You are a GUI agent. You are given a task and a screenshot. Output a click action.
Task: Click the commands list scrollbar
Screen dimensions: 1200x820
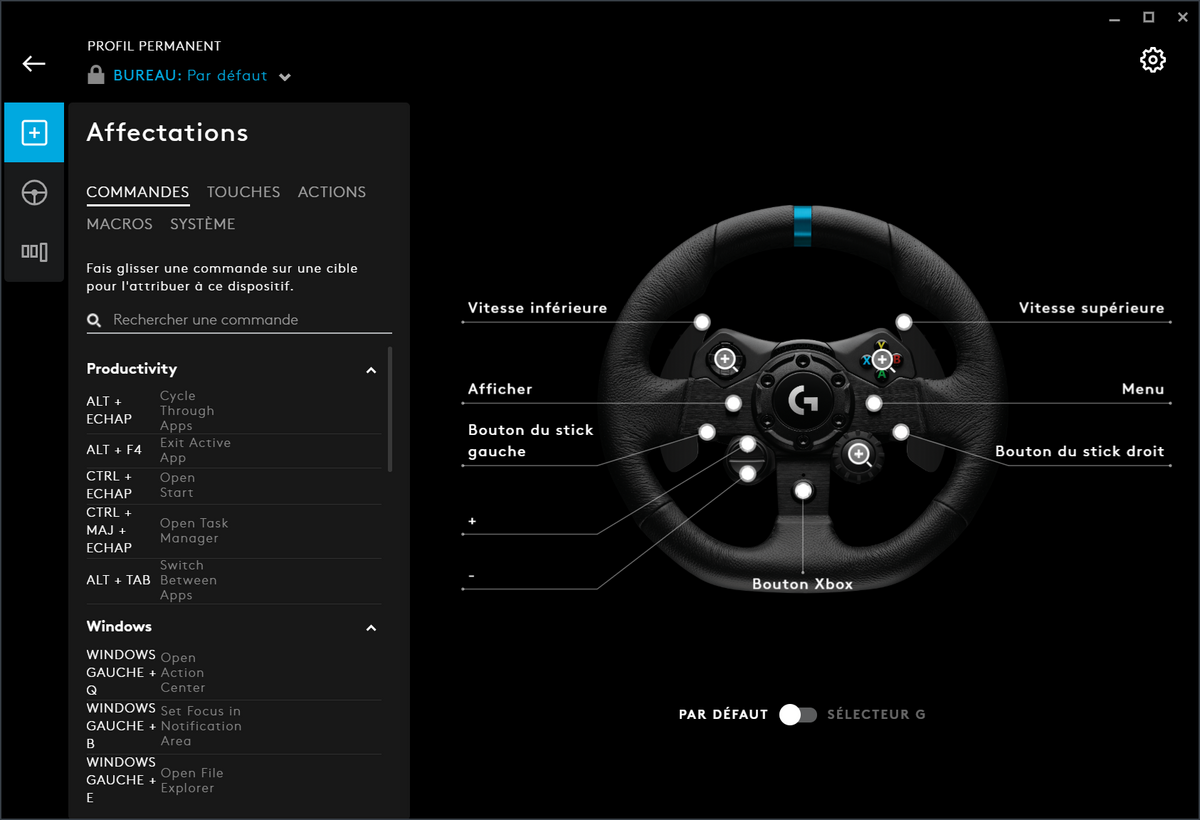pos(390,410)
